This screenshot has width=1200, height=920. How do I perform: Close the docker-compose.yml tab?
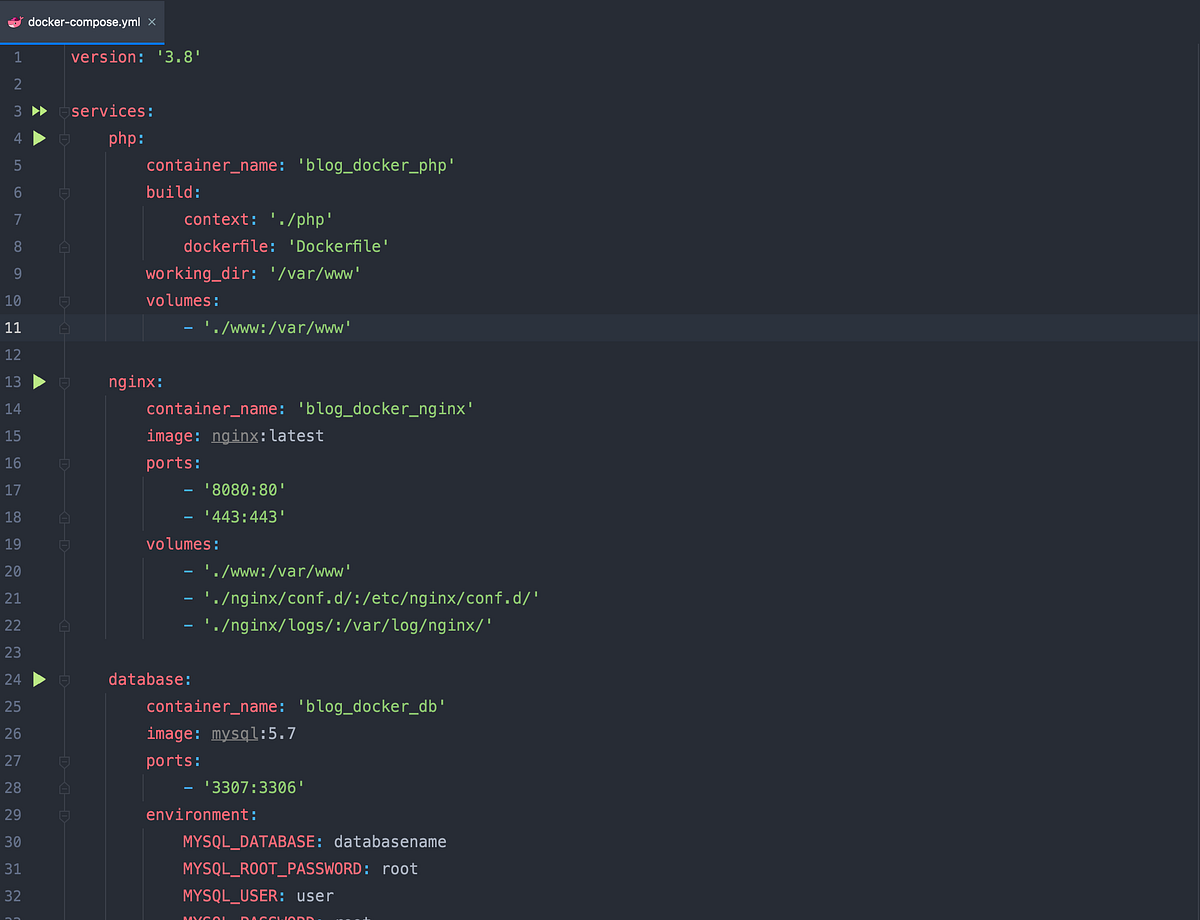[x=151, y=20]
